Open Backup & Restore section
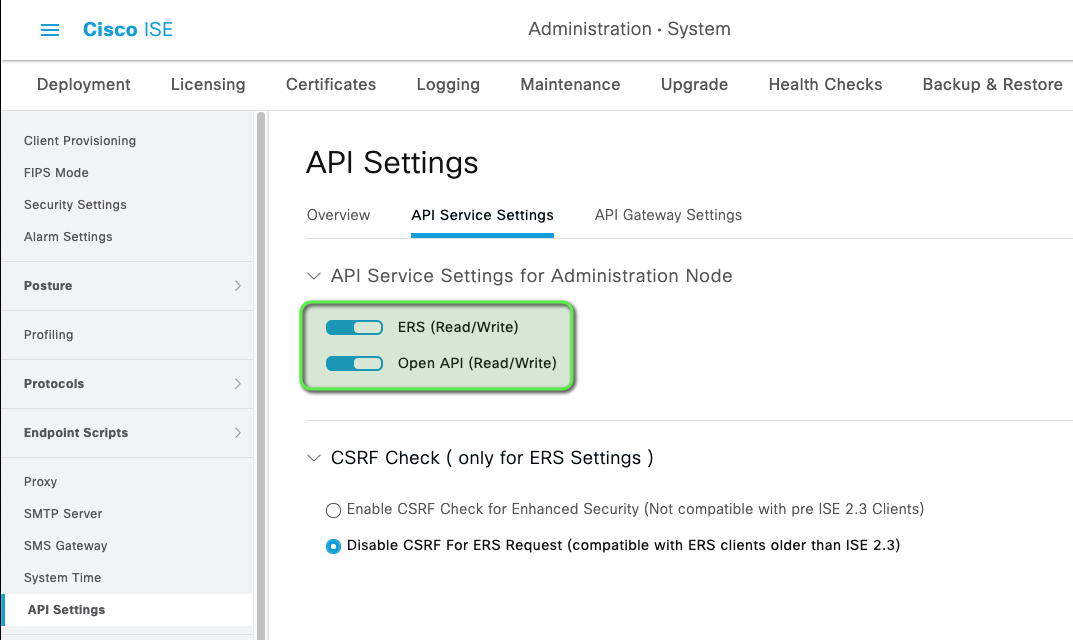 [x=992, y=84]
